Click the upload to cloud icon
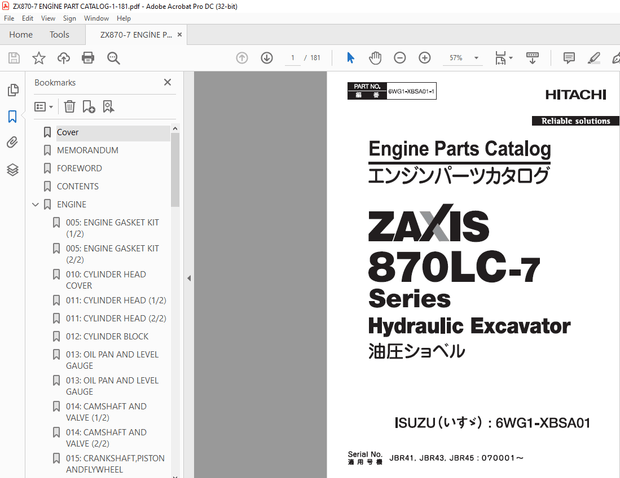620x478 pixels. [x=63, y=58]
